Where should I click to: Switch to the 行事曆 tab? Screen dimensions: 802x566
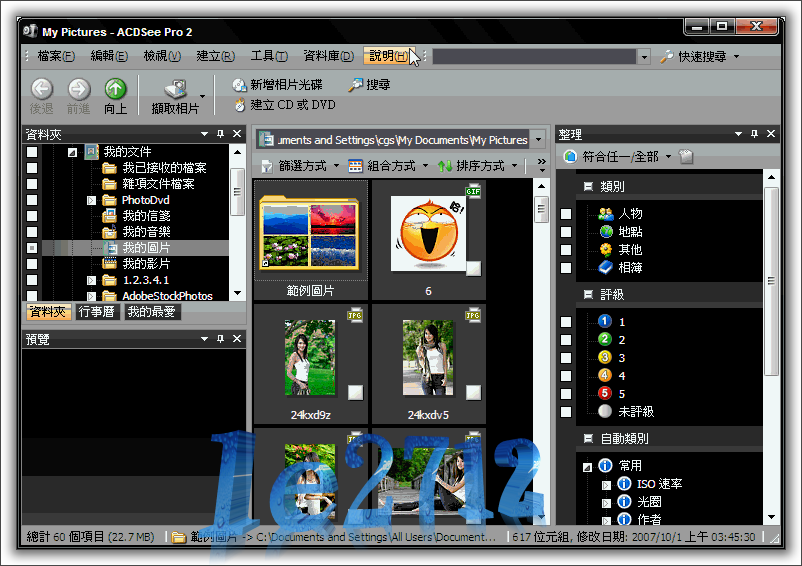[x=97, y=312]
